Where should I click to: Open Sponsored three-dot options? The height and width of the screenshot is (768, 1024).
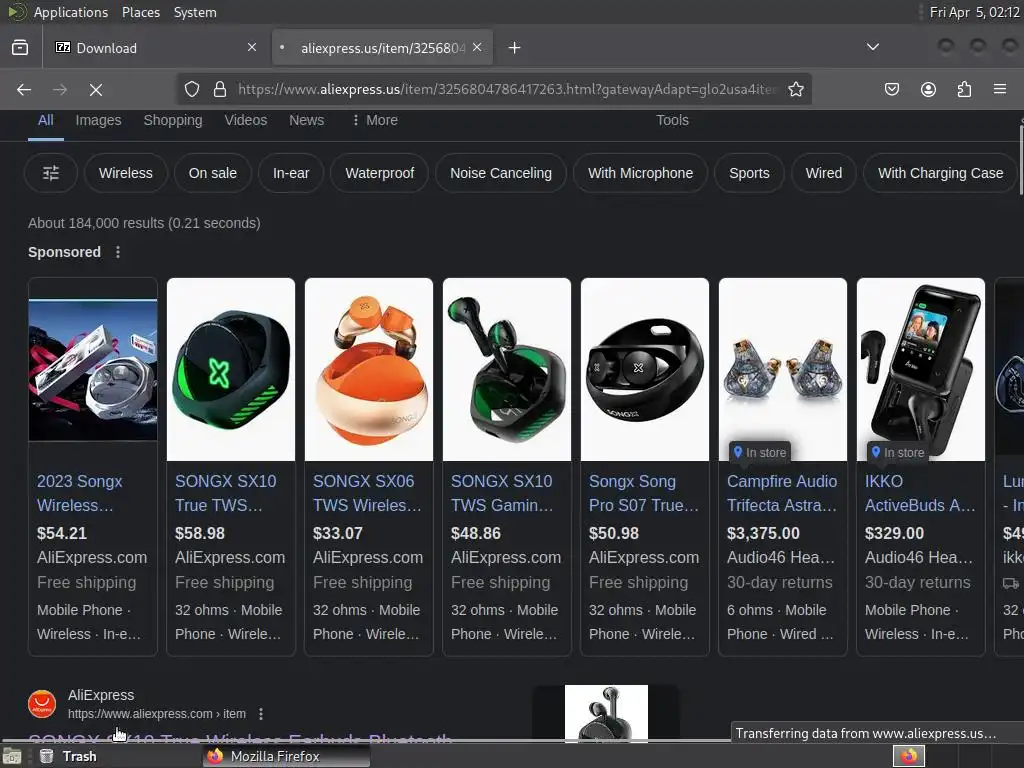point(118,252)
